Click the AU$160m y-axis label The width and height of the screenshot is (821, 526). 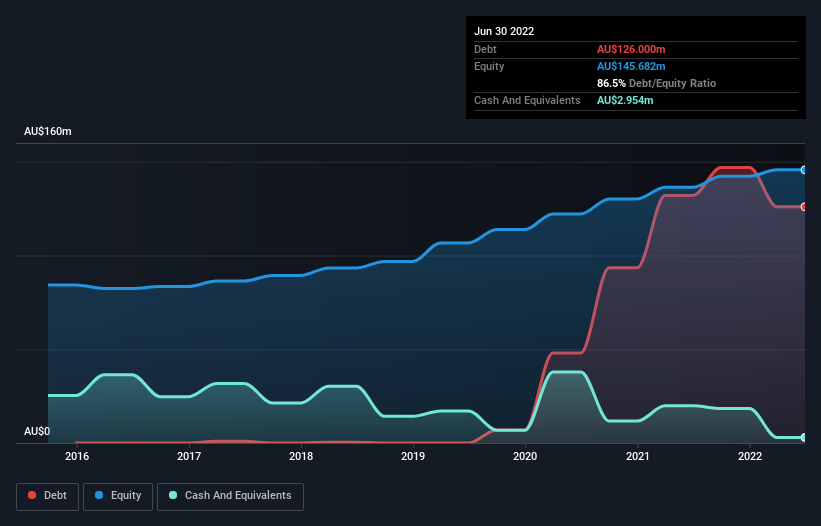point(48,131)
